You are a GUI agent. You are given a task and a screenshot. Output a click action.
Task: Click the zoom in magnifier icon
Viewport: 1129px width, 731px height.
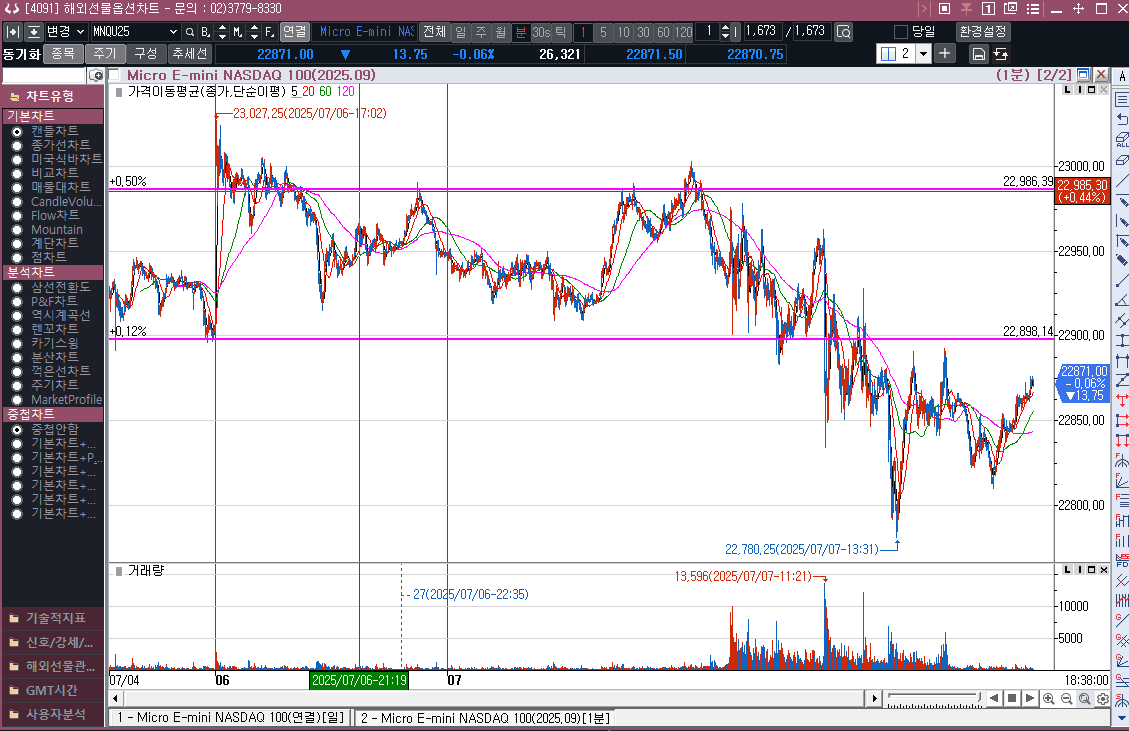[x=1048, y=699]
